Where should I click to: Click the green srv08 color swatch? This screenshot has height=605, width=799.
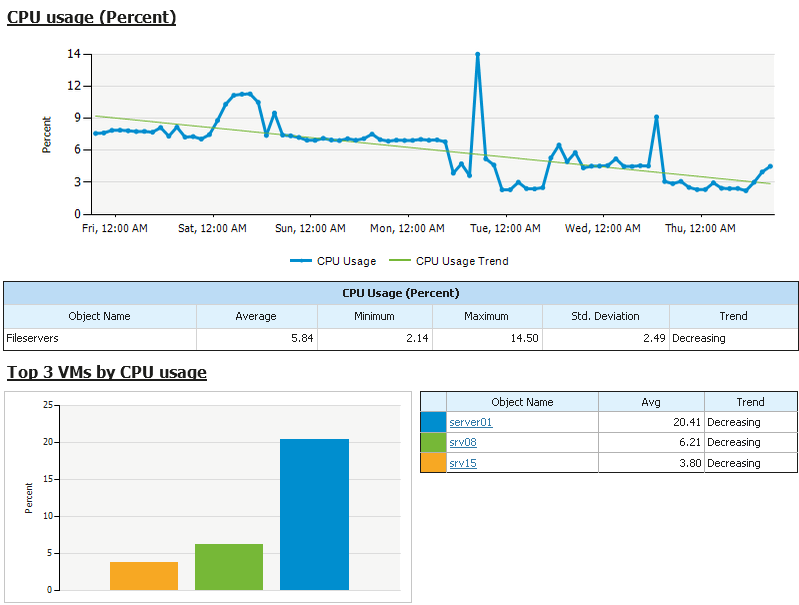point(433,442)
